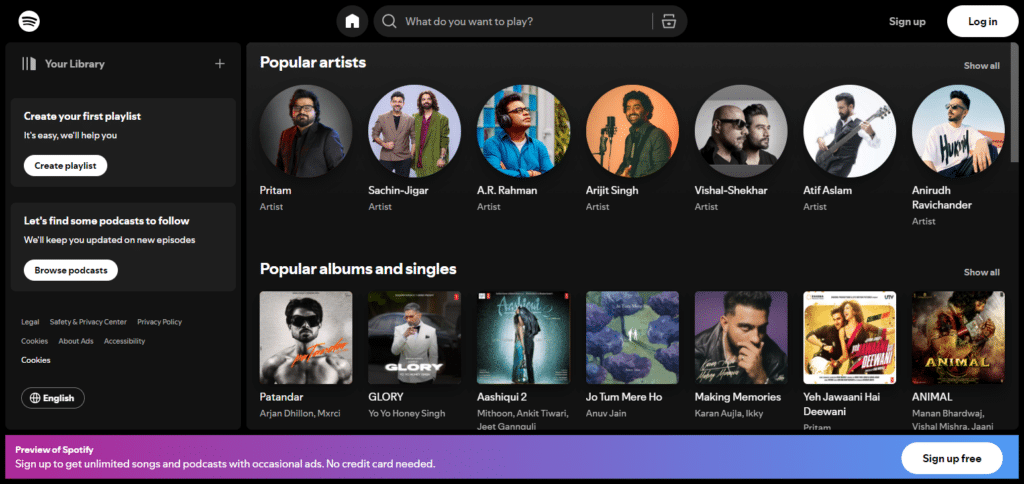The image size is (1024, 484).
Task: Open the Making Memories album cover
Action: [741, 338]
